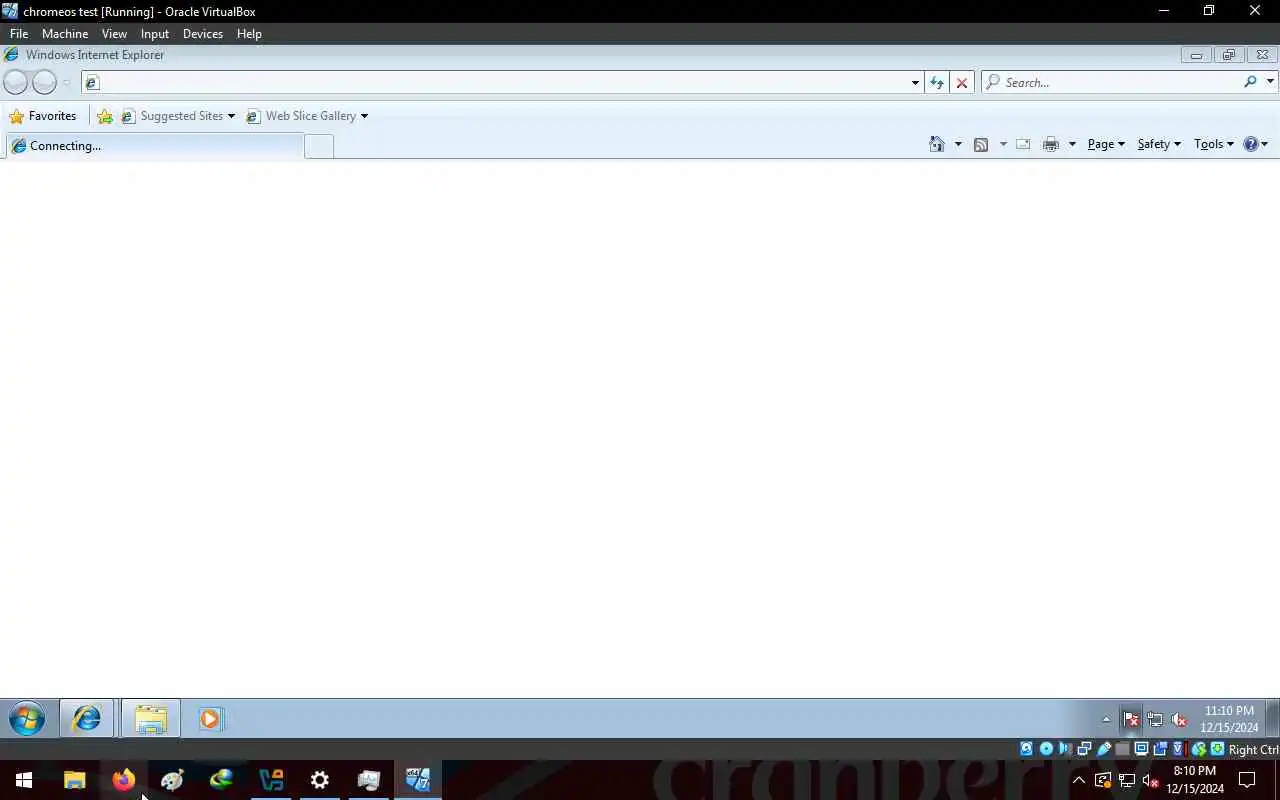Click the blue magnifier search button

click(1250, 82)
